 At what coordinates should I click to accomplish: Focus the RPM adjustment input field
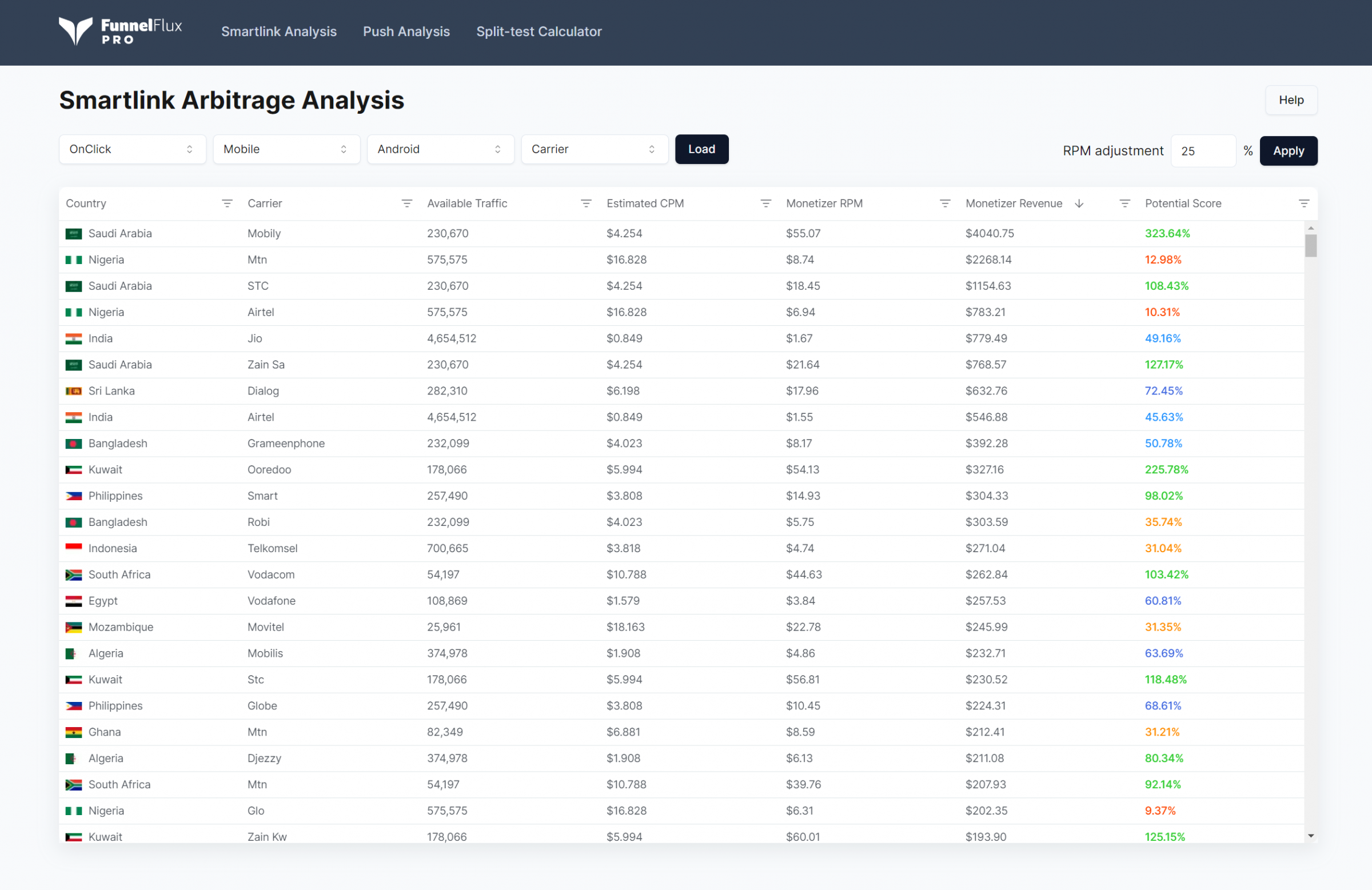coord(1203,151)
